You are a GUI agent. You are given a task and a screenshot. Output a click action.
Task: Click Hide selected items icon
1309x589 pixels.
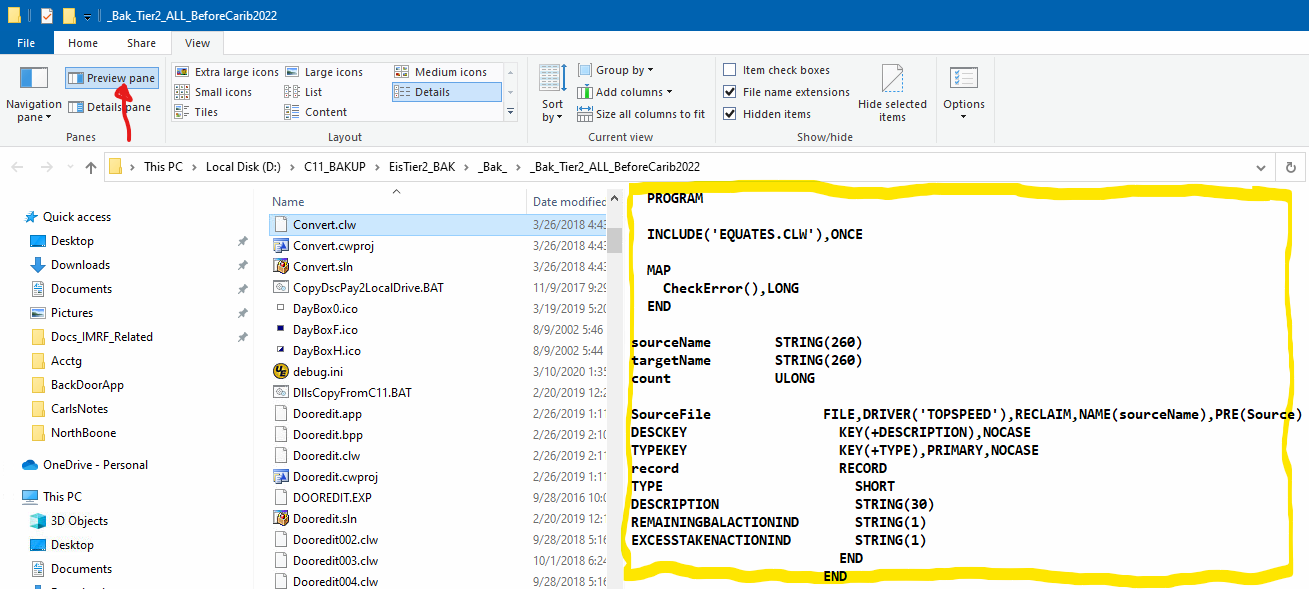[x=892, y=92]
